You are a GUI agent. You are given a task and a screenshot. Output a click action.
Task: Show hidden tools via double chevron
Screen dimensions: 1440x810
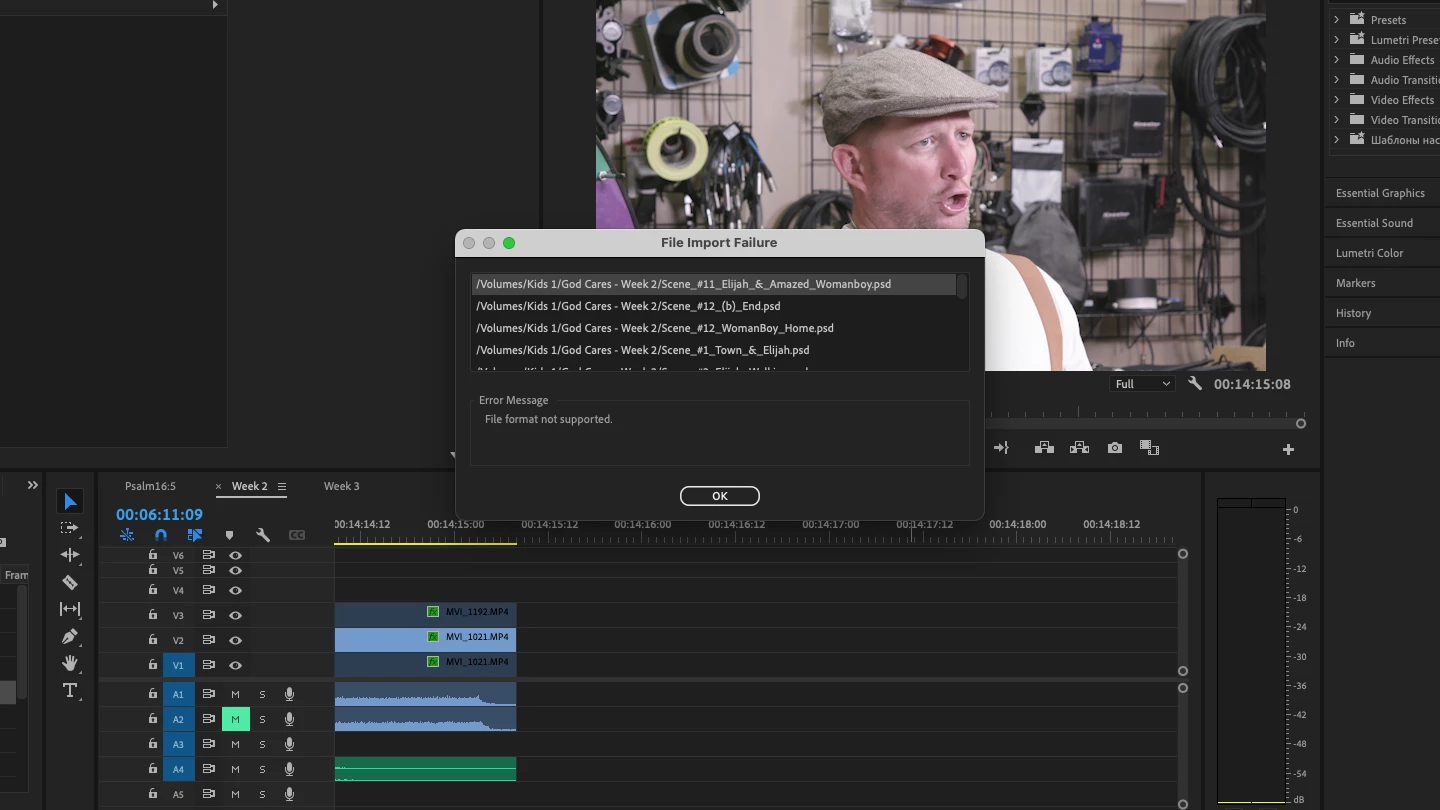click(x=33, y=485)
